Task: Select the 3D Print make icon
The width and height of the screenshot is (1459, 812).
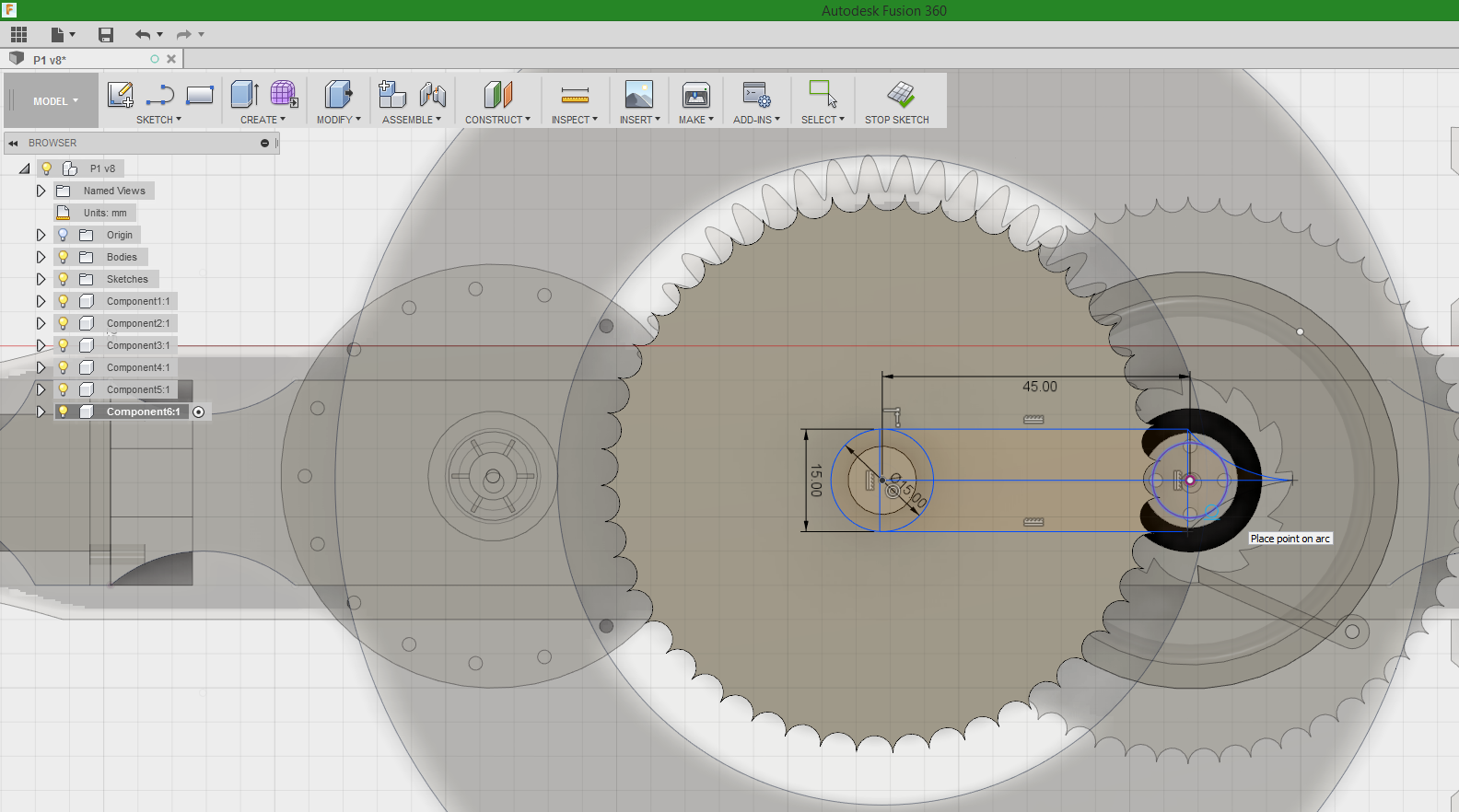Action: pyautogui.click(x=696, y=94)
